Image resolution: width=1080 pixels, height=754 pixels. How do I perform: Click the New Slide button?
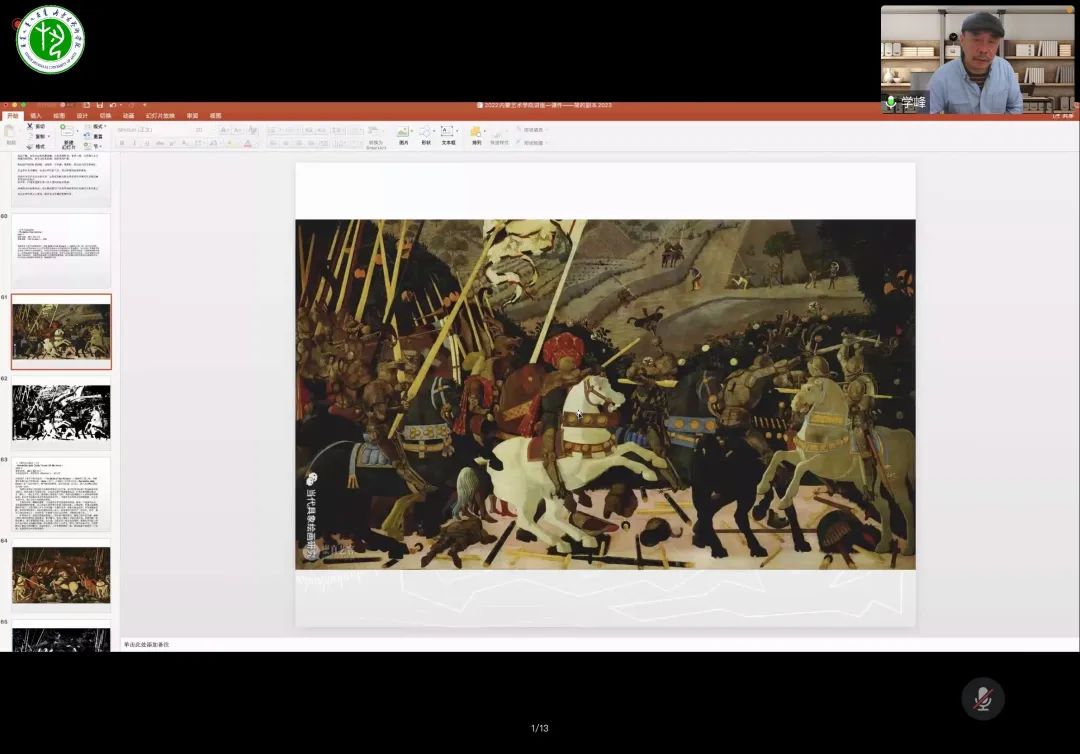[68, 136]
